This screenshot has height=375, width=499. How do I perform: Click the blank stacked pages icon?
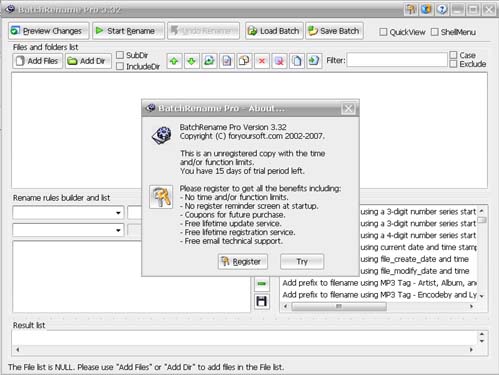pyautogui.click(x=297, y=61)
